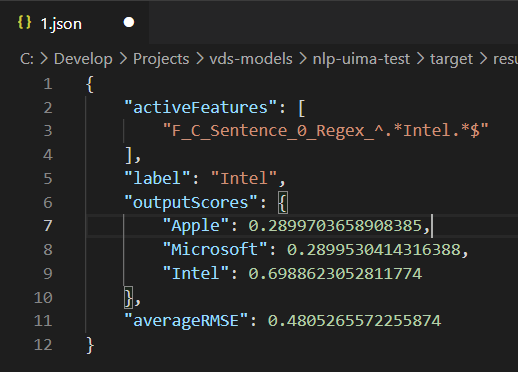Open the vds-models breadcrumb folder

[251, 59]
